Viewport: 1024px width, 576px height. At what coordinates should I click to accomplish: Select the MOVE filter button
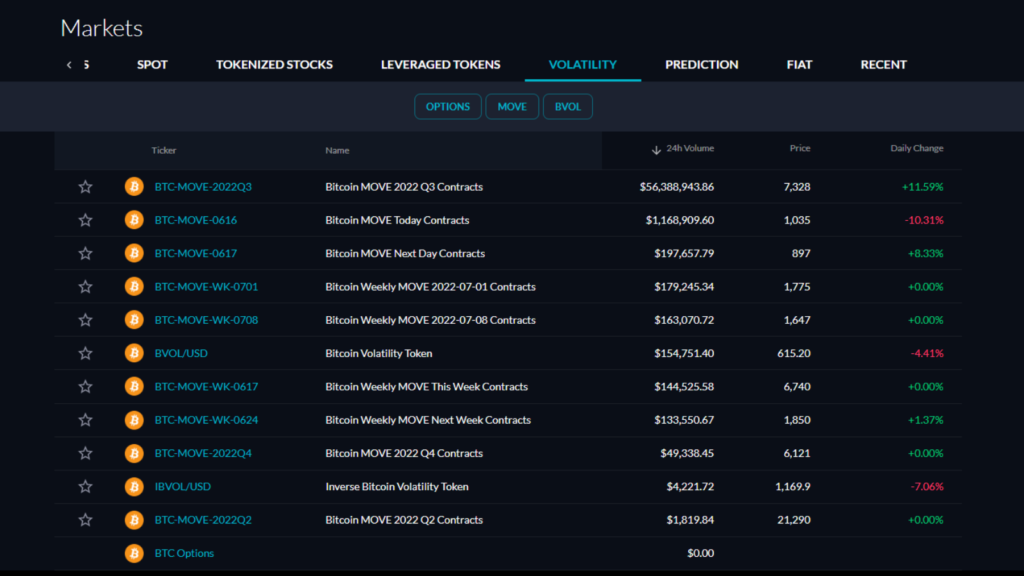(x=512, y=106)
